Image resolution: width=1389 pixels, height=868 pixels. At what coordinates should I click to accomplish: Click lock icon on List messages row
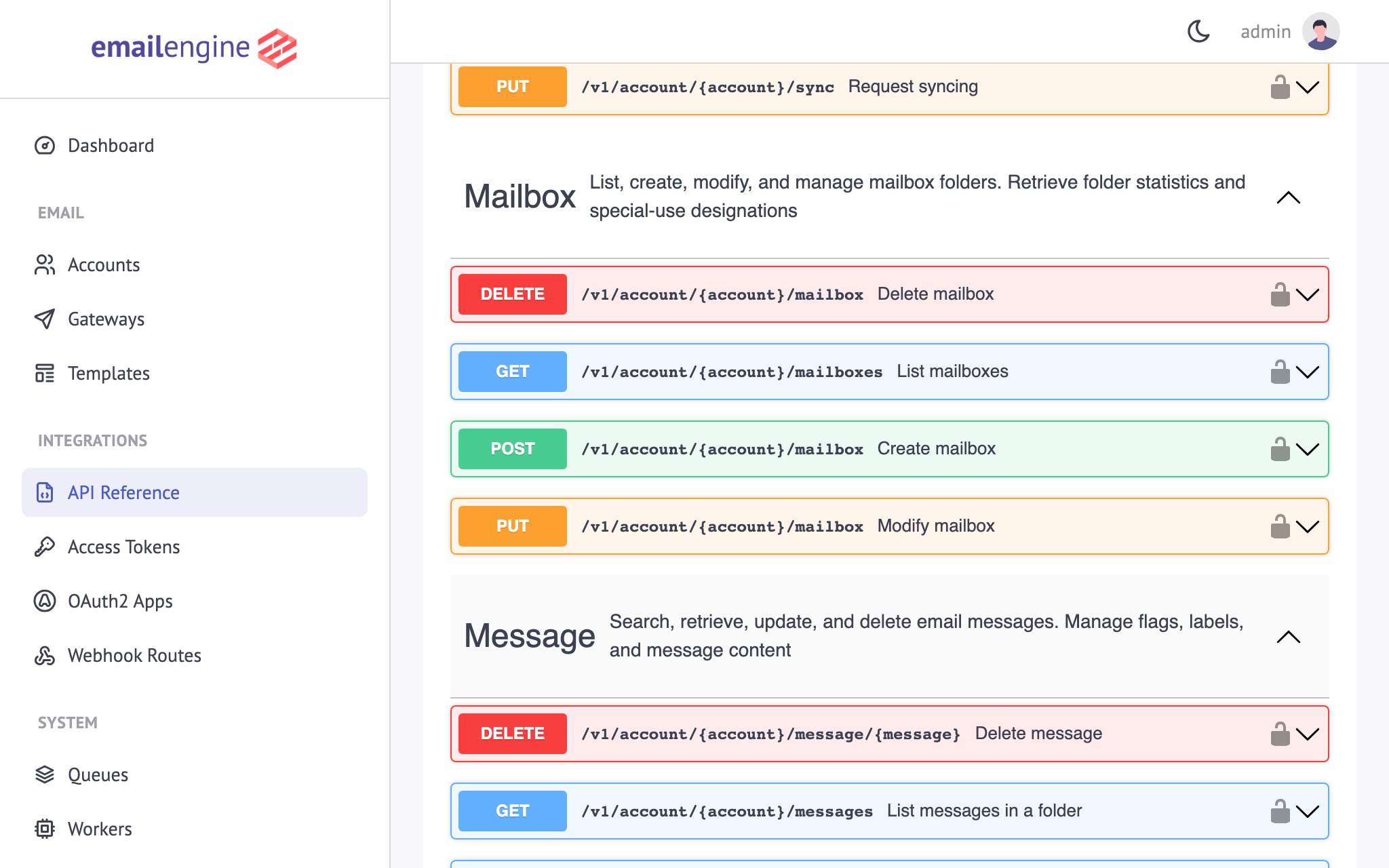1280,811
